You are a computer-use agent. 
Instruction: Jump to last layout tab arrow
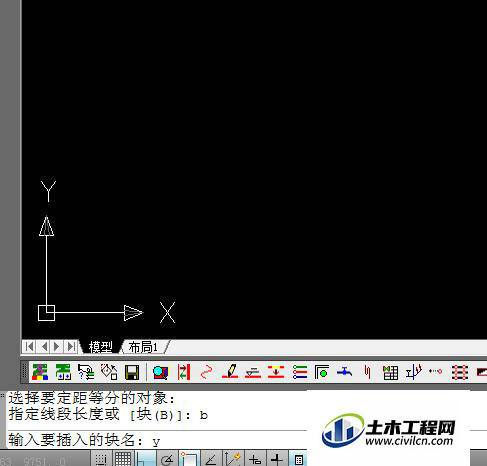coord(71,347)
